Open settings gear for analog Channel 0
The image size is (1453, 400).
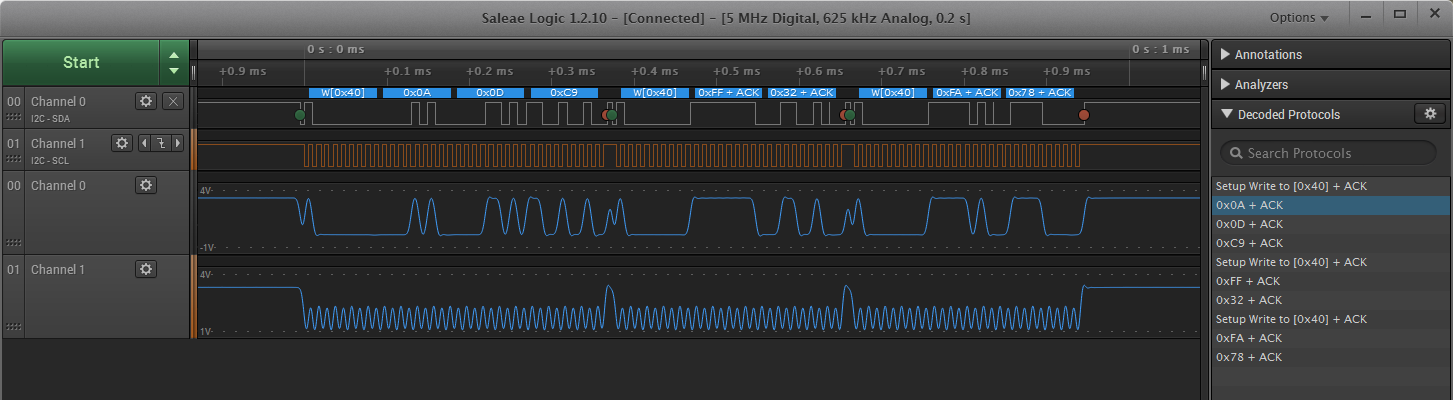click(x=146, y=185)
